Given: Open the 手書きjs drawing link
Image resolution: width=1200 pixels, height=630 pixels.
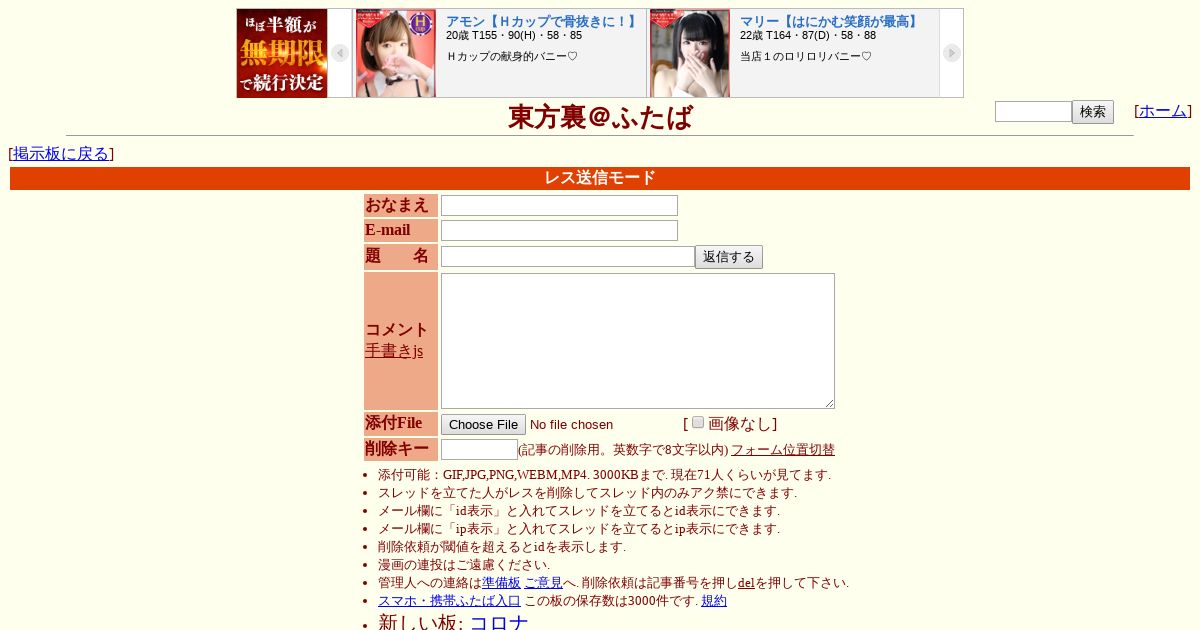Looking at the screenshot, I should (394, 351).
